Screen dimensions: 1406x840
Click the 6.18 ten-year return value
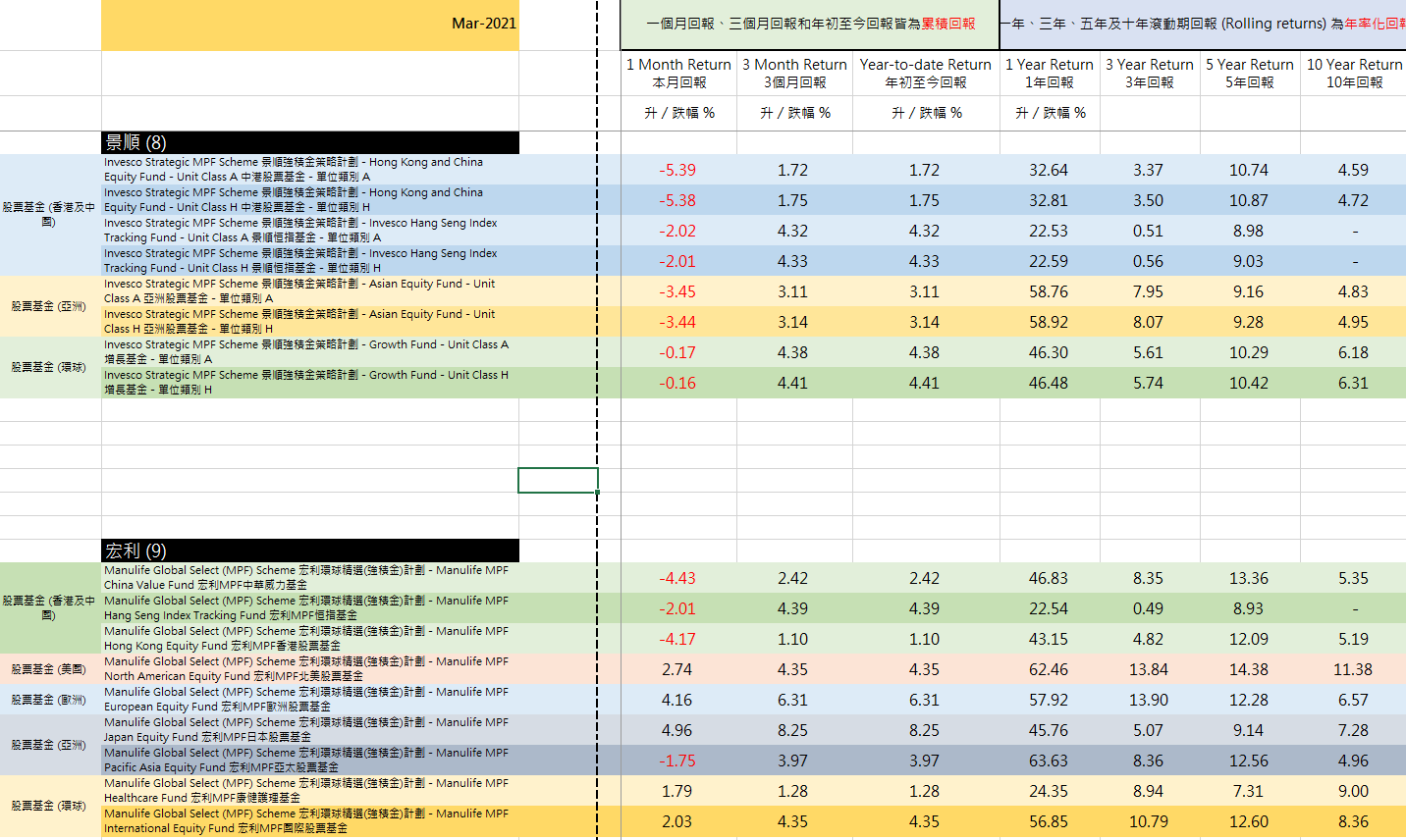[x=1353, y=352]
